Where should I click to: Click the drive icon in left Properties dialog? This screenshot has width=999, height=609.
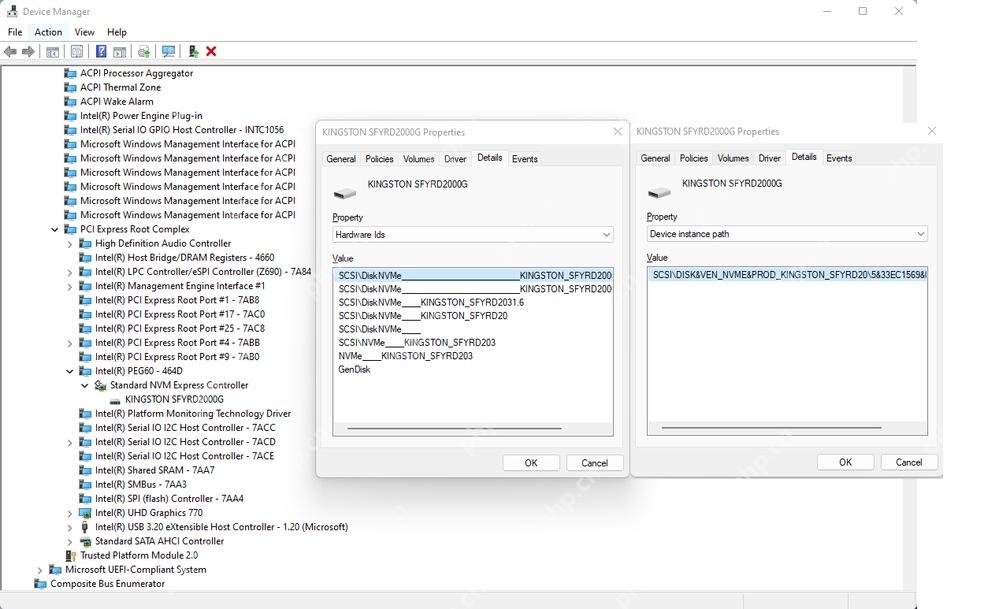pos(345,193)
